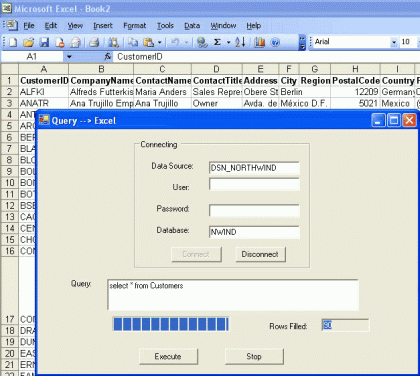
Task: Select column B header
Action: [x=101, y=69]
